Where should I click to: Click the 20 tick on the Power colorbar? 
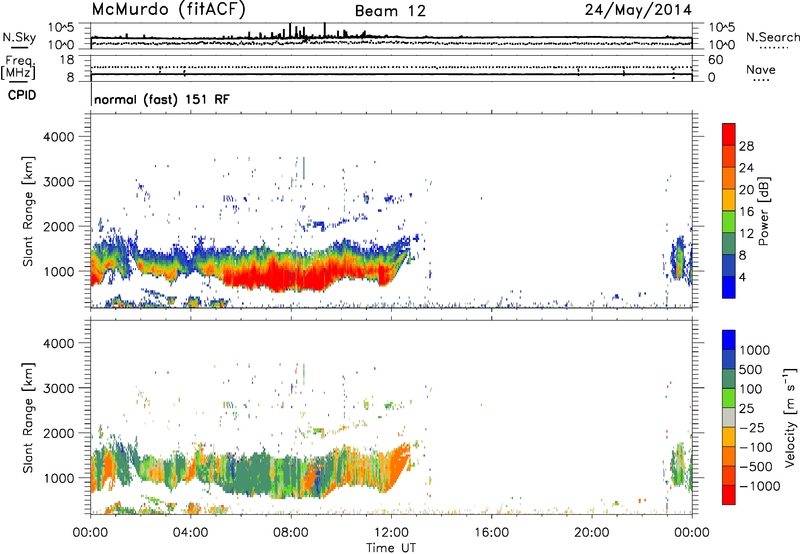click(x=746, y=190)
